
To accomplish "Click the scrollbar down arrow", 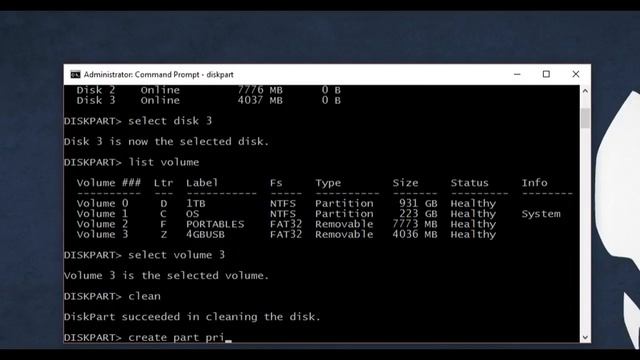I will tap(585, 338).
